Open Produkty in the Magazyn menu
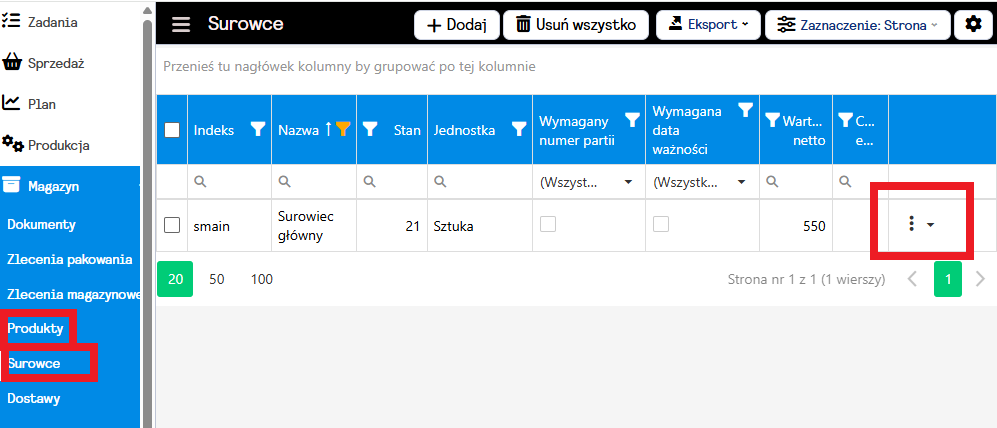The image size is (997, 428). coord(36,328)
